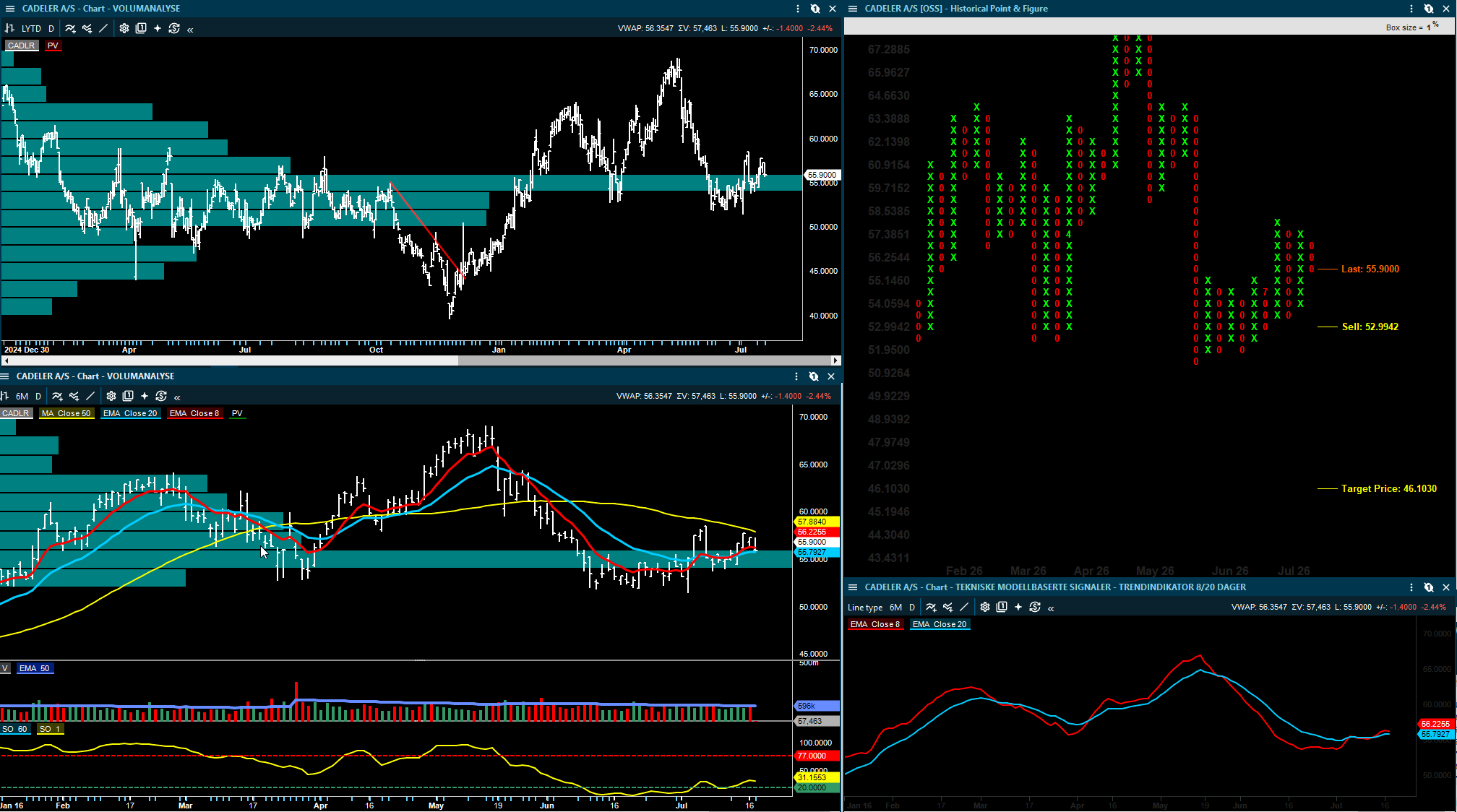Open more options menu of top VOLUMANALYSE window
Viewport: 1457px width, 812px height.
click(798, 9)
